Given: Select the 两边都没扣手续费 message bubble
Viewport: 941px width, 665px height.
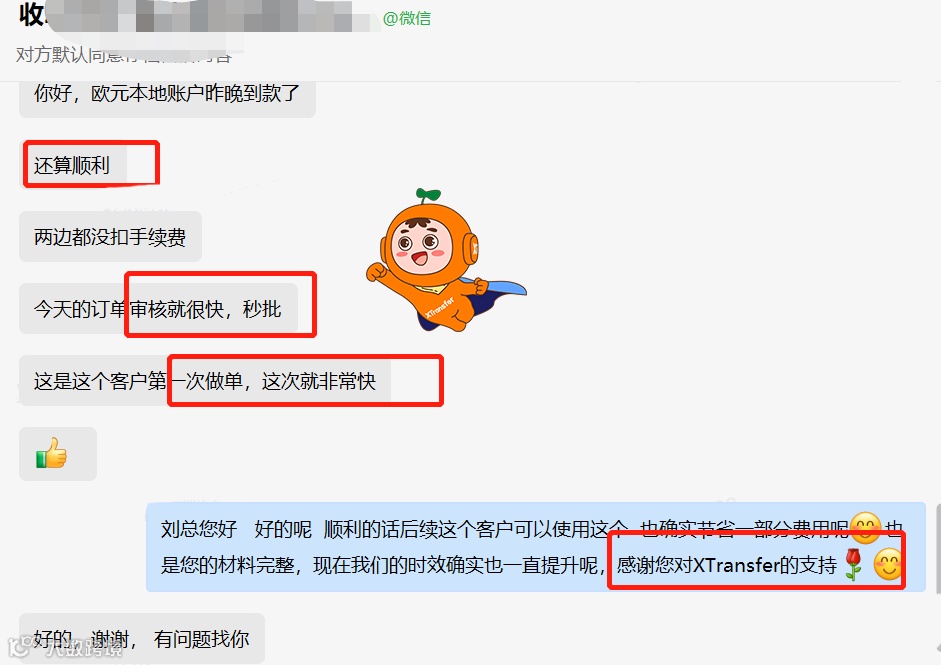Looking at the screenshot, I should (x=110, y=236).
